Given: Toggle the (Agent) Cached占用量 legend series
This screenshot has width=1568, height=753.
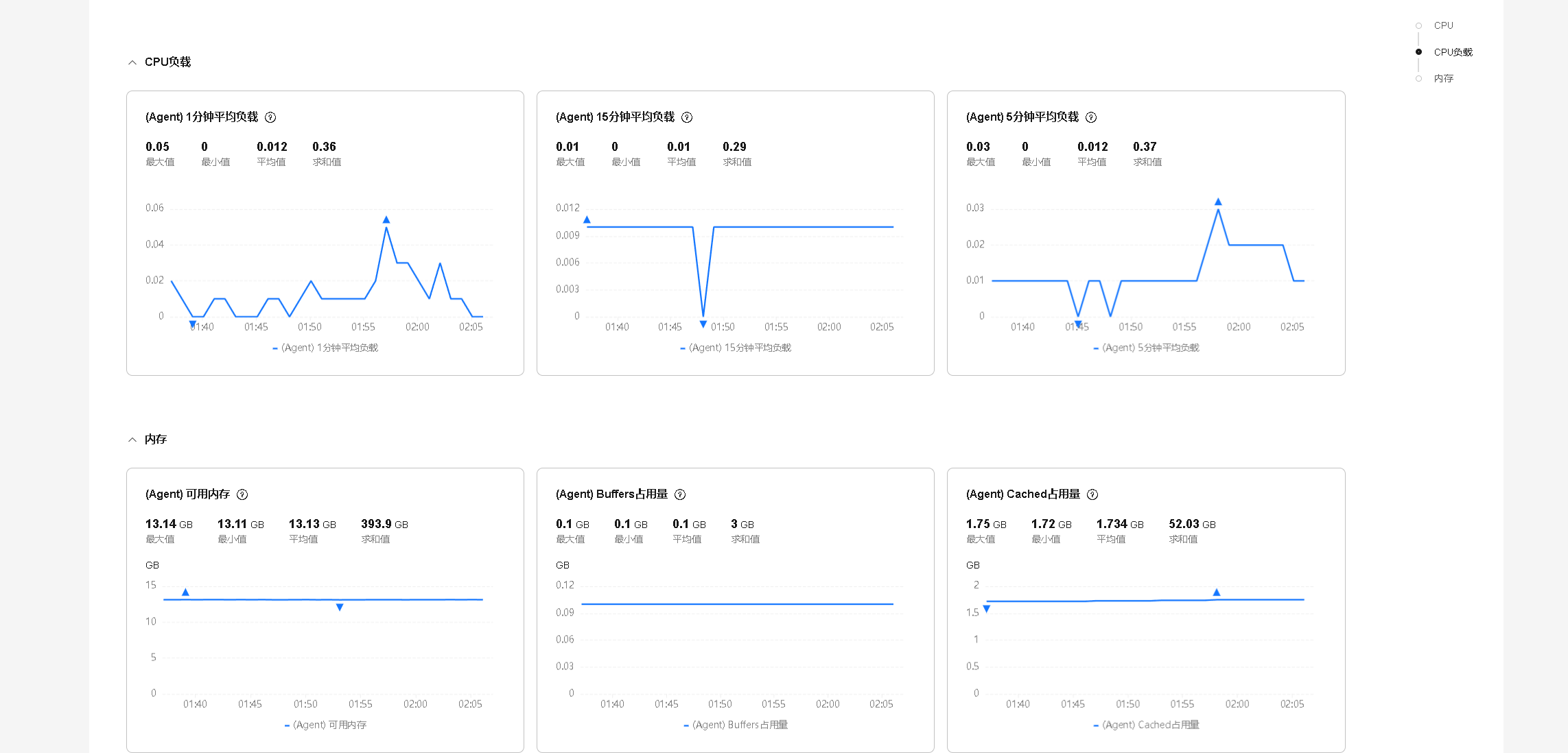Looking at the screenshot, I should click(x=1146, y=725).
